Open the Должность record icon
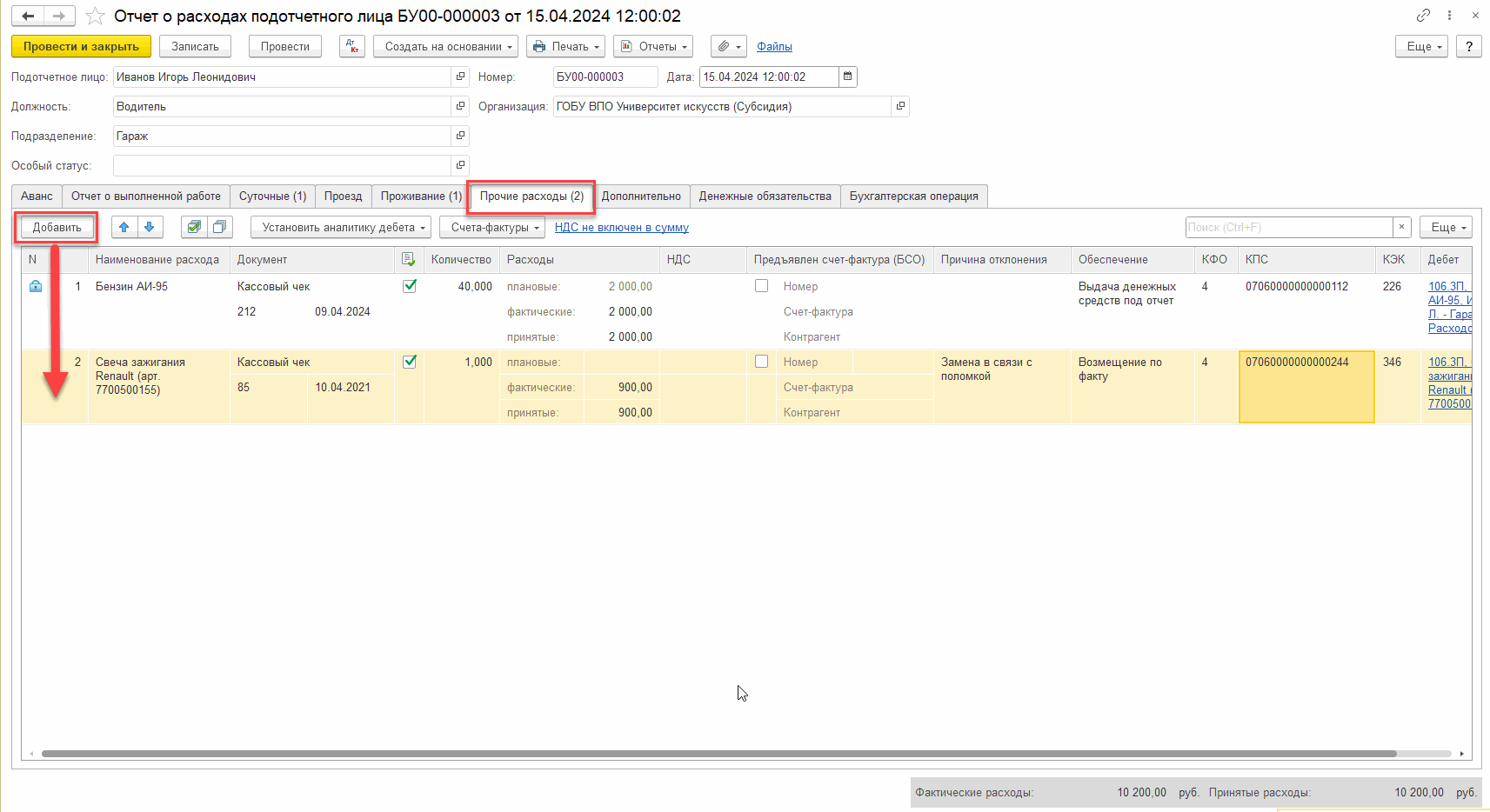This screenshot has width=1490, height=812. 460,106
